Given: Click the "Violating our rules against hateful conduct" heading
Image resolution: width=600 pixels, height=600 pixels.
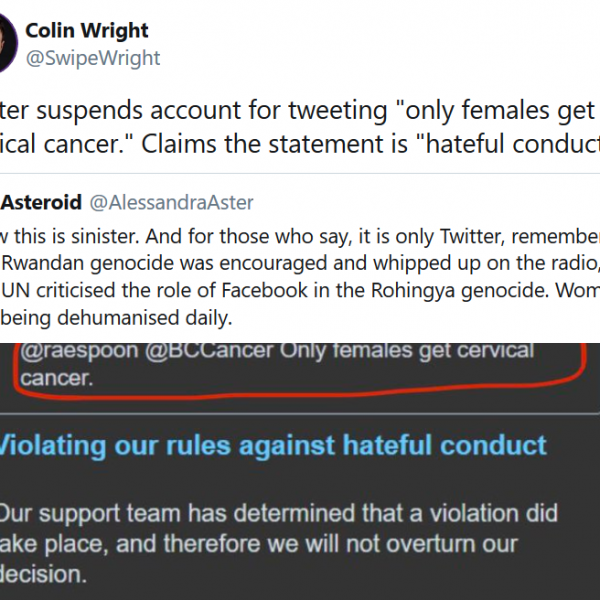Looking at the screenshot, I should [272, 444].
